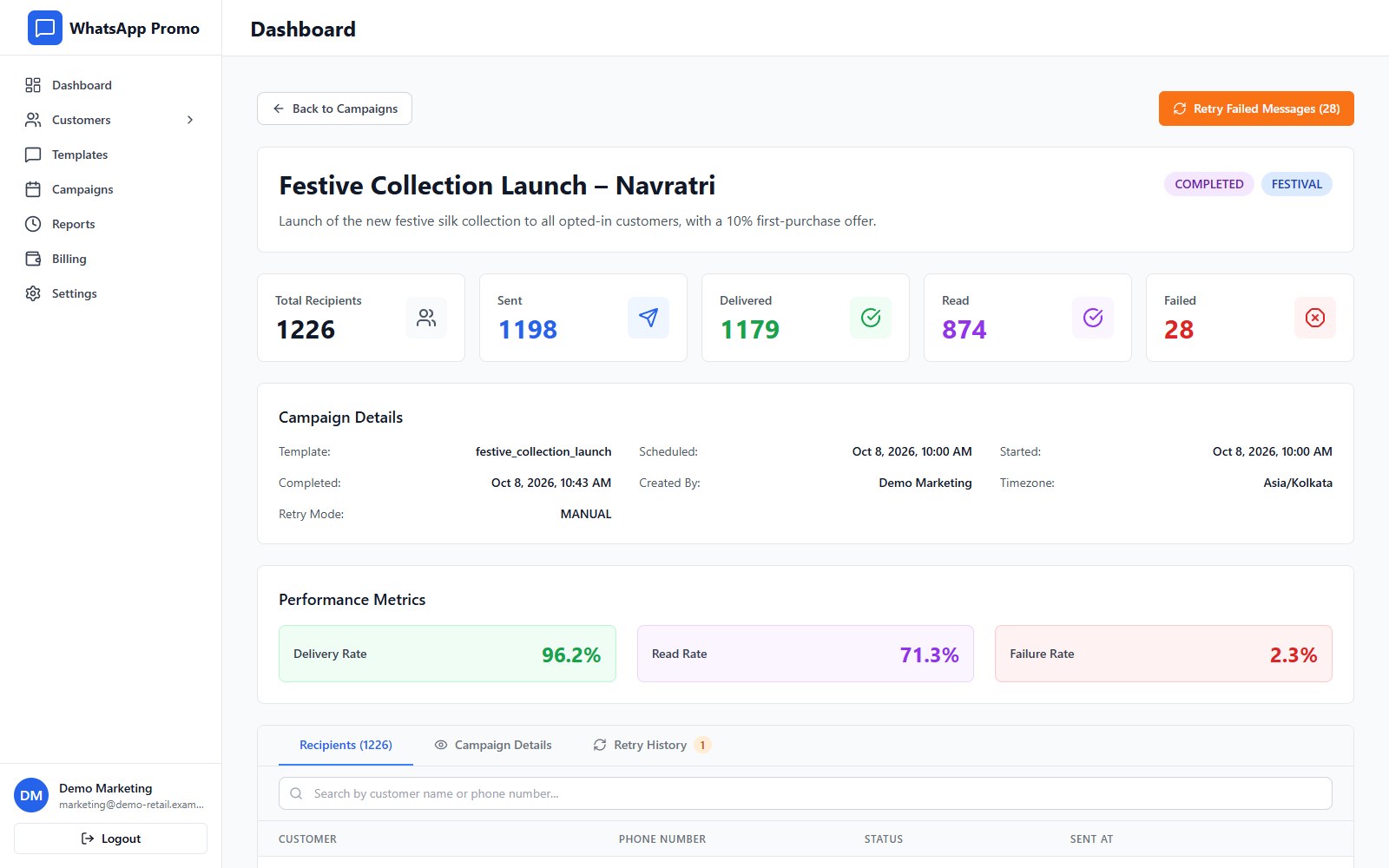This screenshot has width=1389, height=868.
Task: Click the STATUS column header
Action: pos(884,839)
